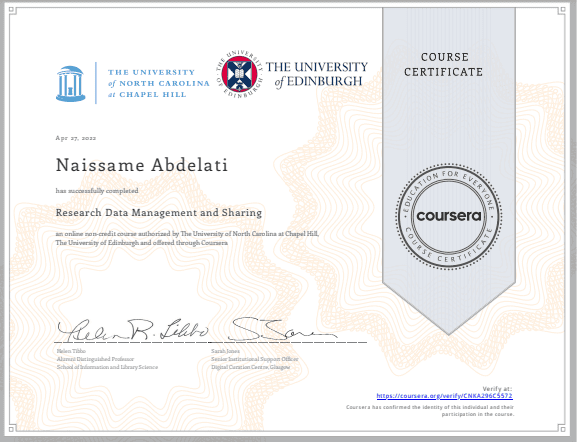Click 'an online non-credit course authorized' sentence
The height and width of the screenshot is (442, 577).
(187, 238)
